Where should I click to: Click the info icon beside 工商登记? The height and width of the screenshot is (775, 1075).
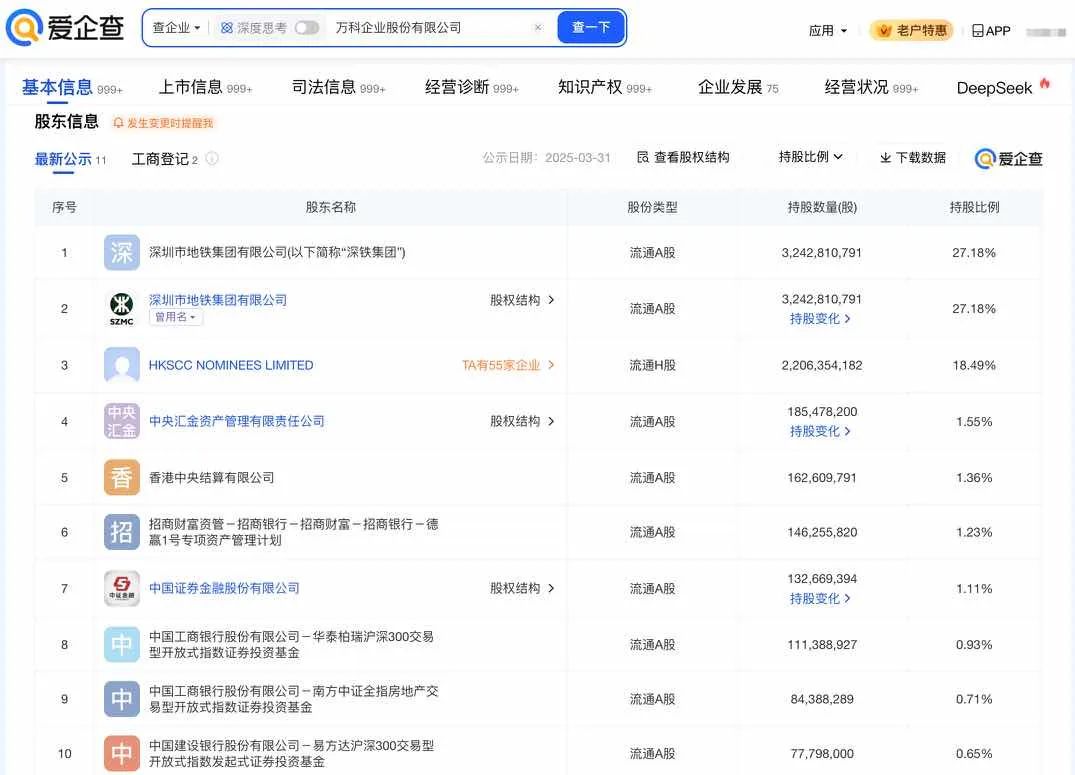tap(212, 158)
